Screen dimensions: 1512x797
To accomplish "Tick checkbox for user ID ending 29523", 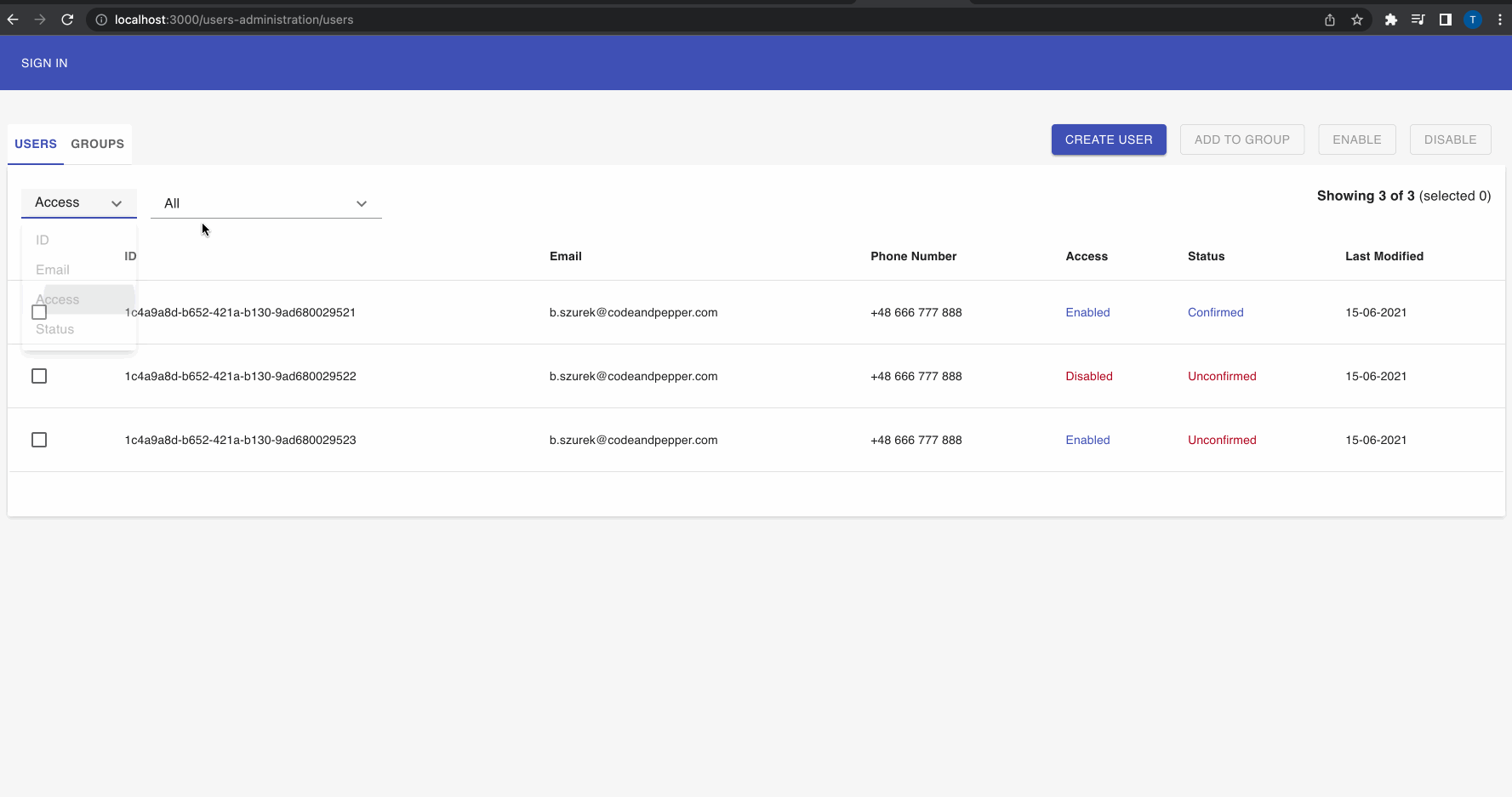I will [39, 440].
